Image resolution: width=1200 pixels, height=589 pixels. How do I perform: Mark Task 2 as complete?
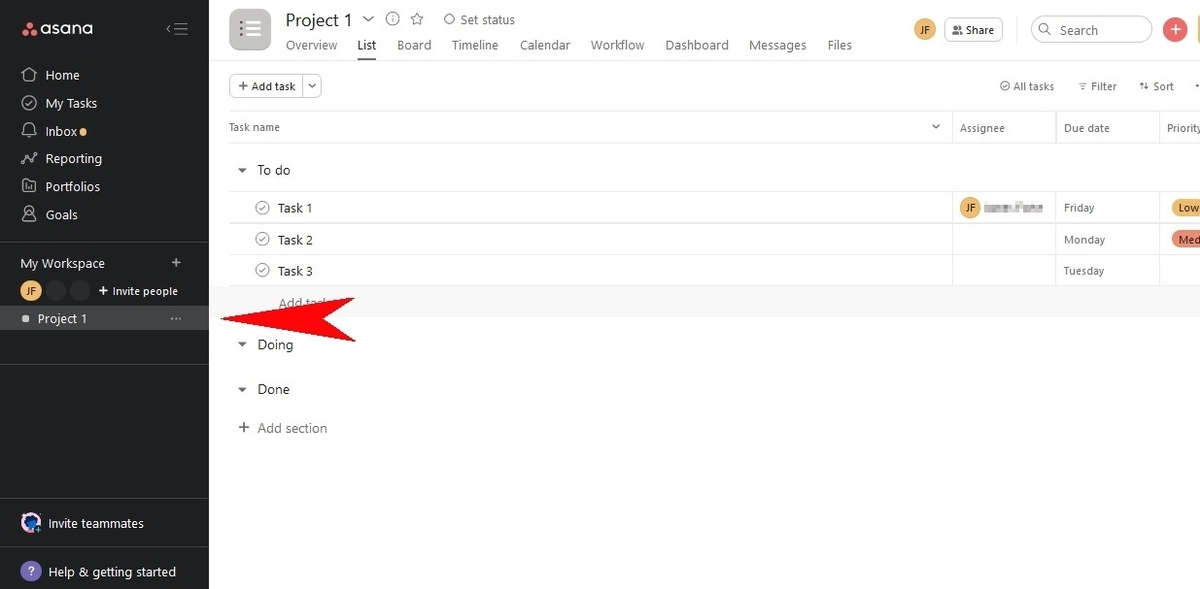pyautogui.click(x=262, y=240)
